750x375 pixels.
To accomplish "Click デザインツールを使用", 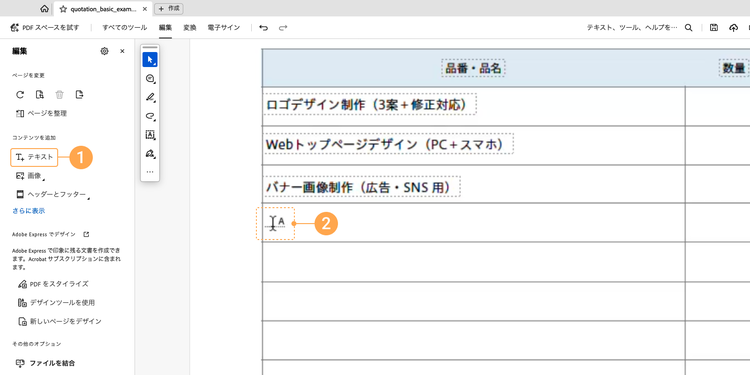I will pyautogui.click(x=56, y=303).
